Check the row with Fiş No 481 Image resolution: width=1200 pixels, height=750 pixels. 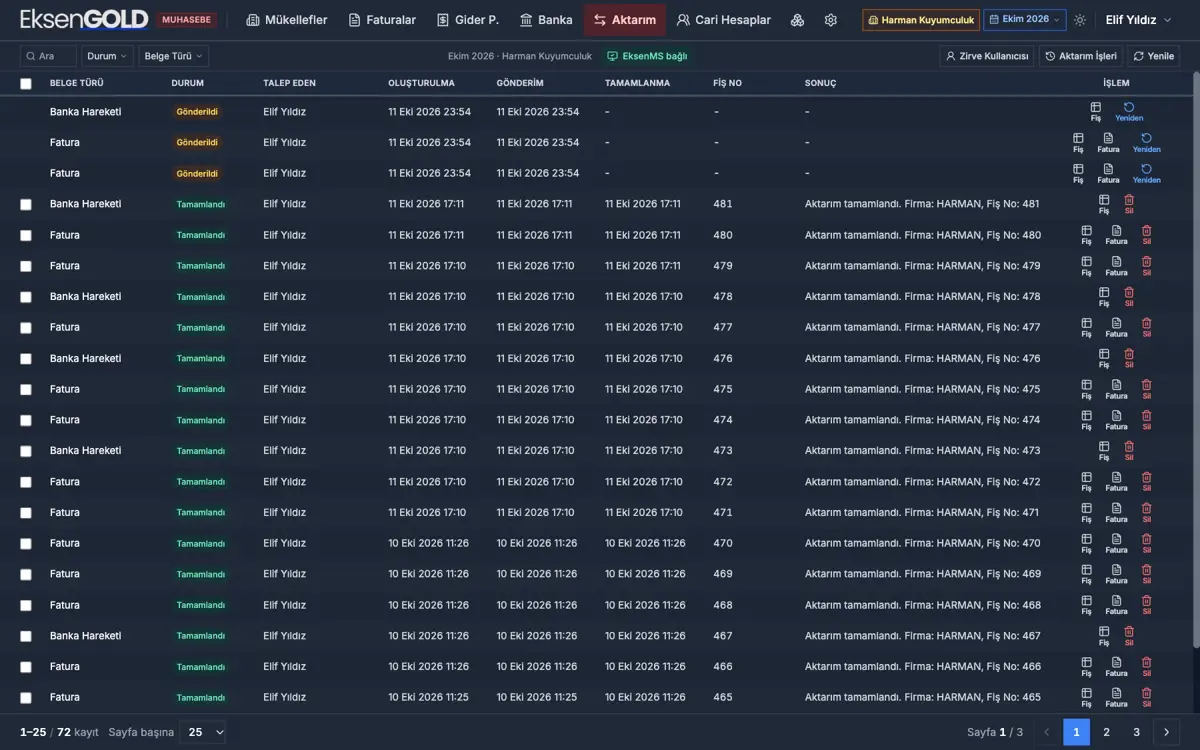(x=26, y=204)
